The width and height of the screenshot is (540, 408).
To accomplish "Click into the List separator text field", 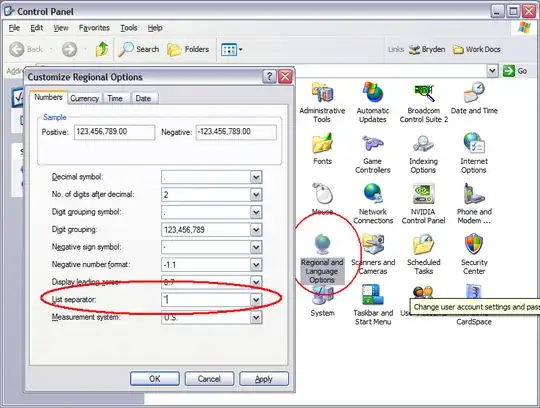I will coord(206,300).
